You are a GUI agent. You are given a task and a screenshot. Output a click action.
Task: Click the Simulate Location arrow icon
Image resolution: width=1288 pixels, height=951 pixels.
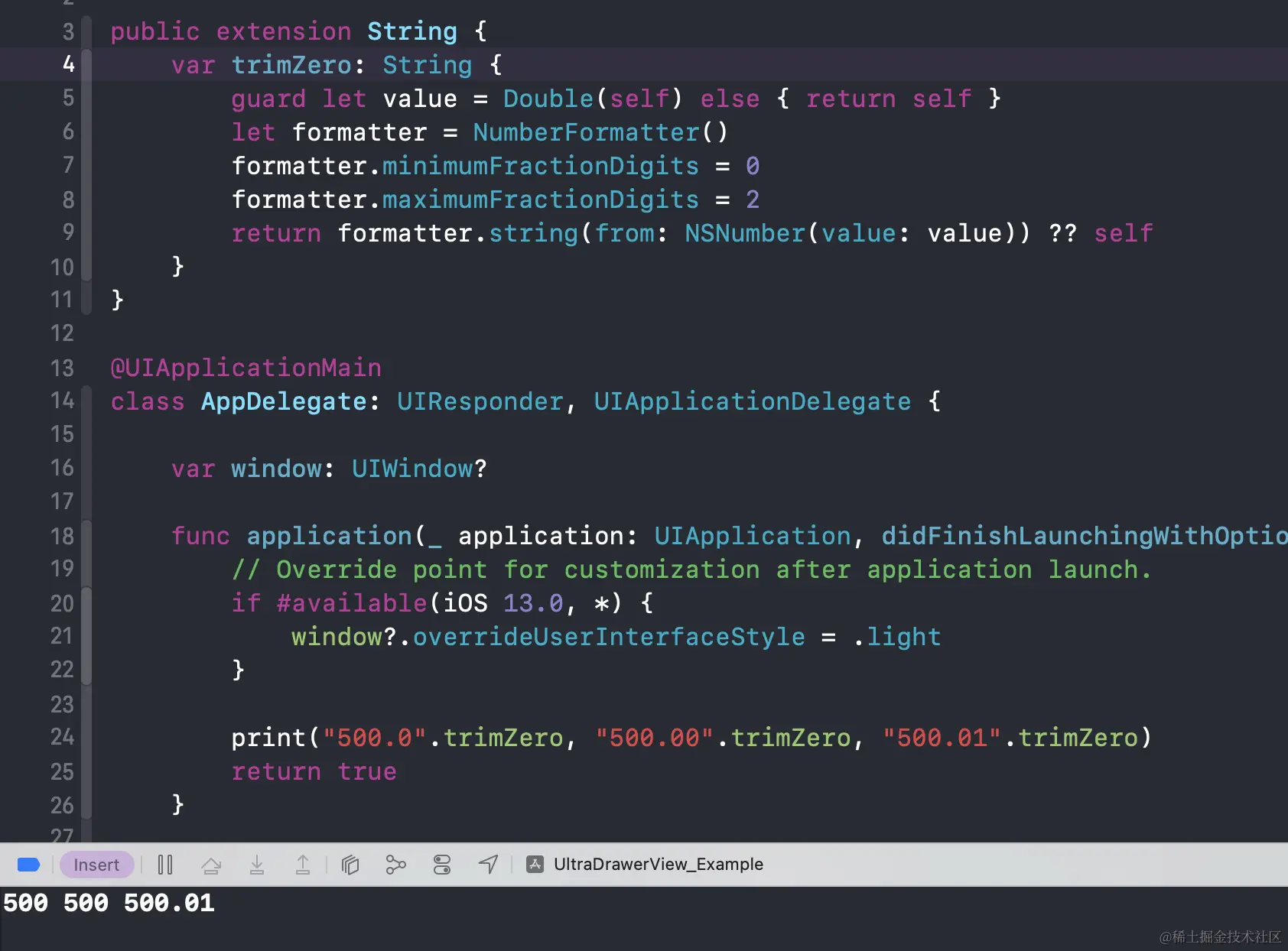pos(488,865)
